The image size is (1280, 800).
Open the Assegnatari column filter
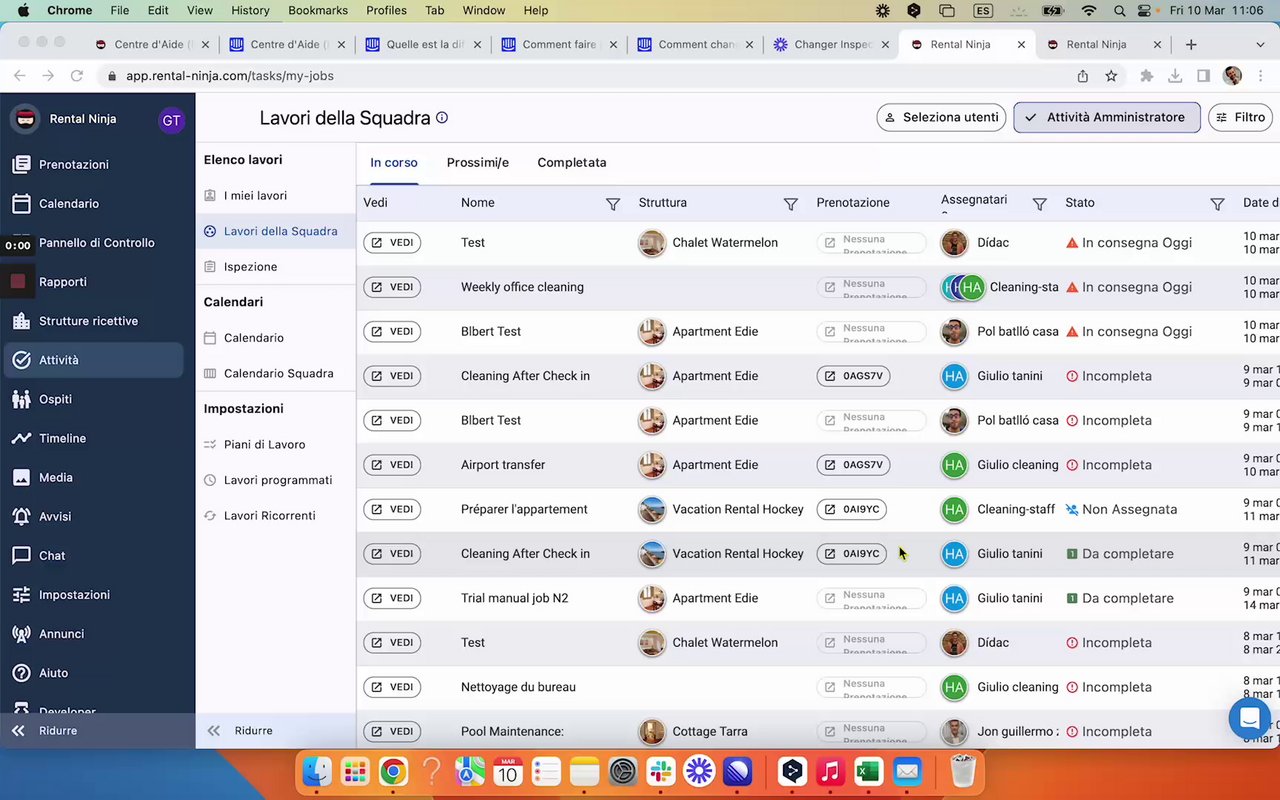1039,204
